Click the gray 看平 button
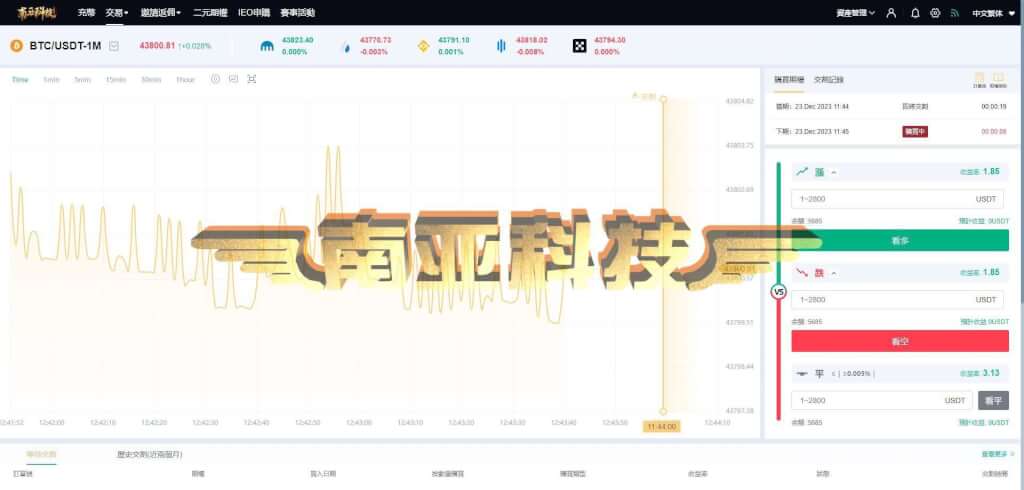Screen dimensions: 1024x490 point(993,400)
